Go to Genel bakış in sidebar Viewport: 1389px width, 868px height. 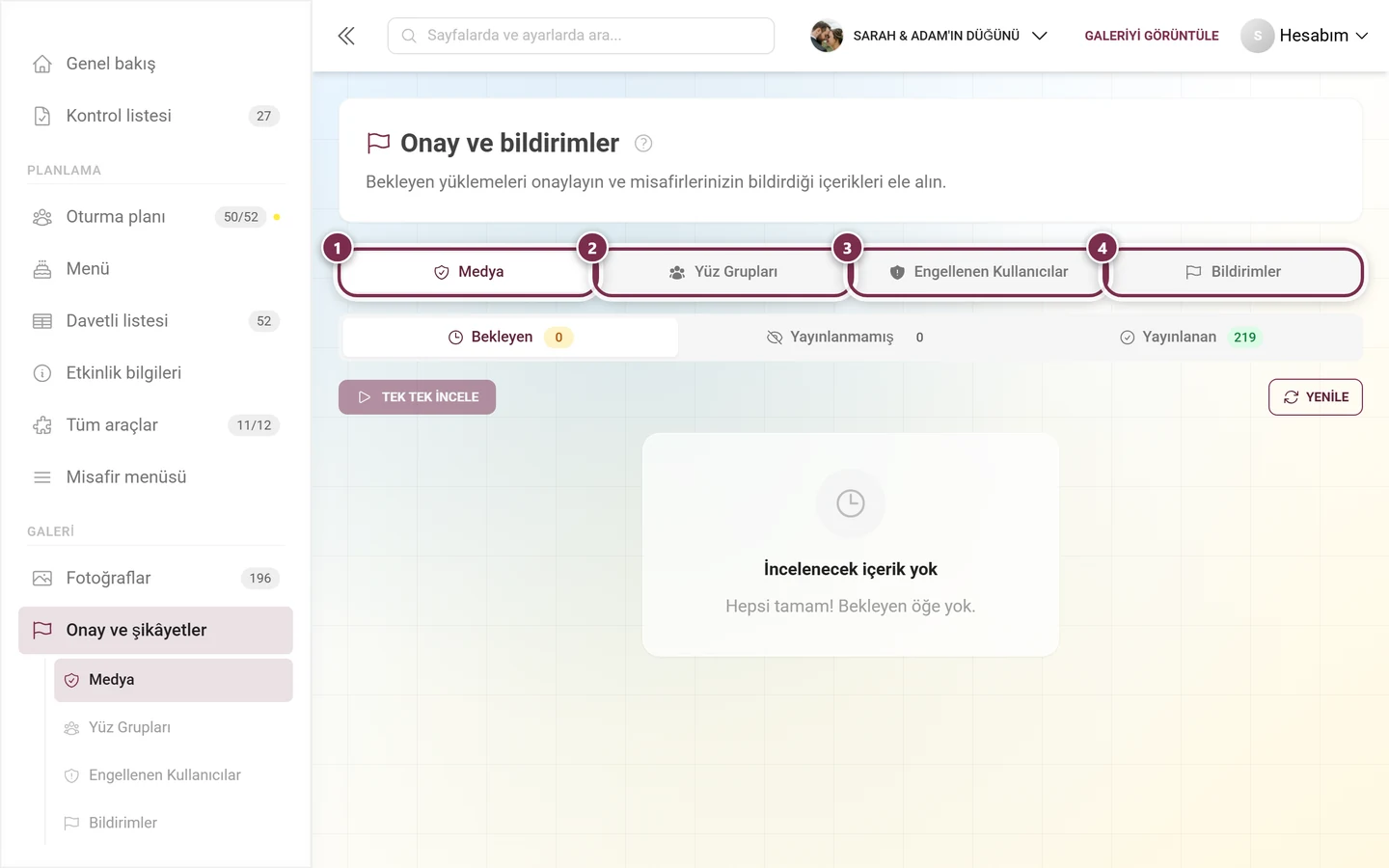click(155, 64)
